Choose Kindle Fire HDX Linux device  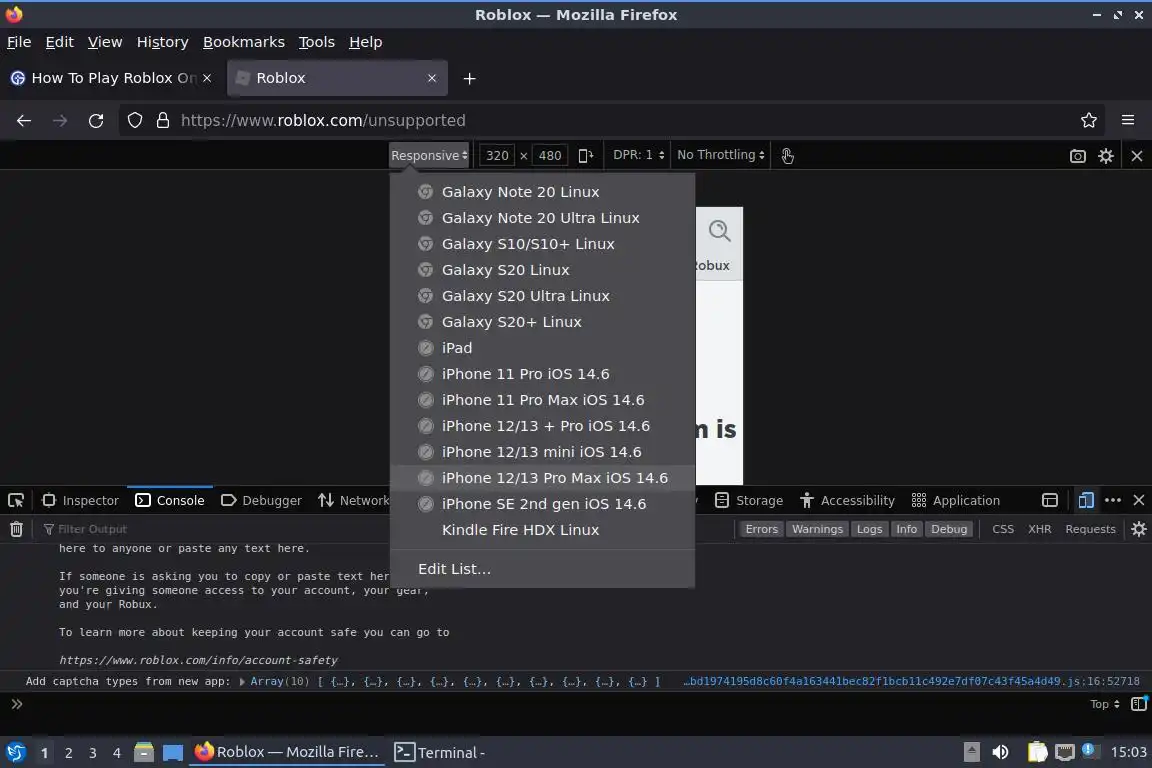click(542, 530)
